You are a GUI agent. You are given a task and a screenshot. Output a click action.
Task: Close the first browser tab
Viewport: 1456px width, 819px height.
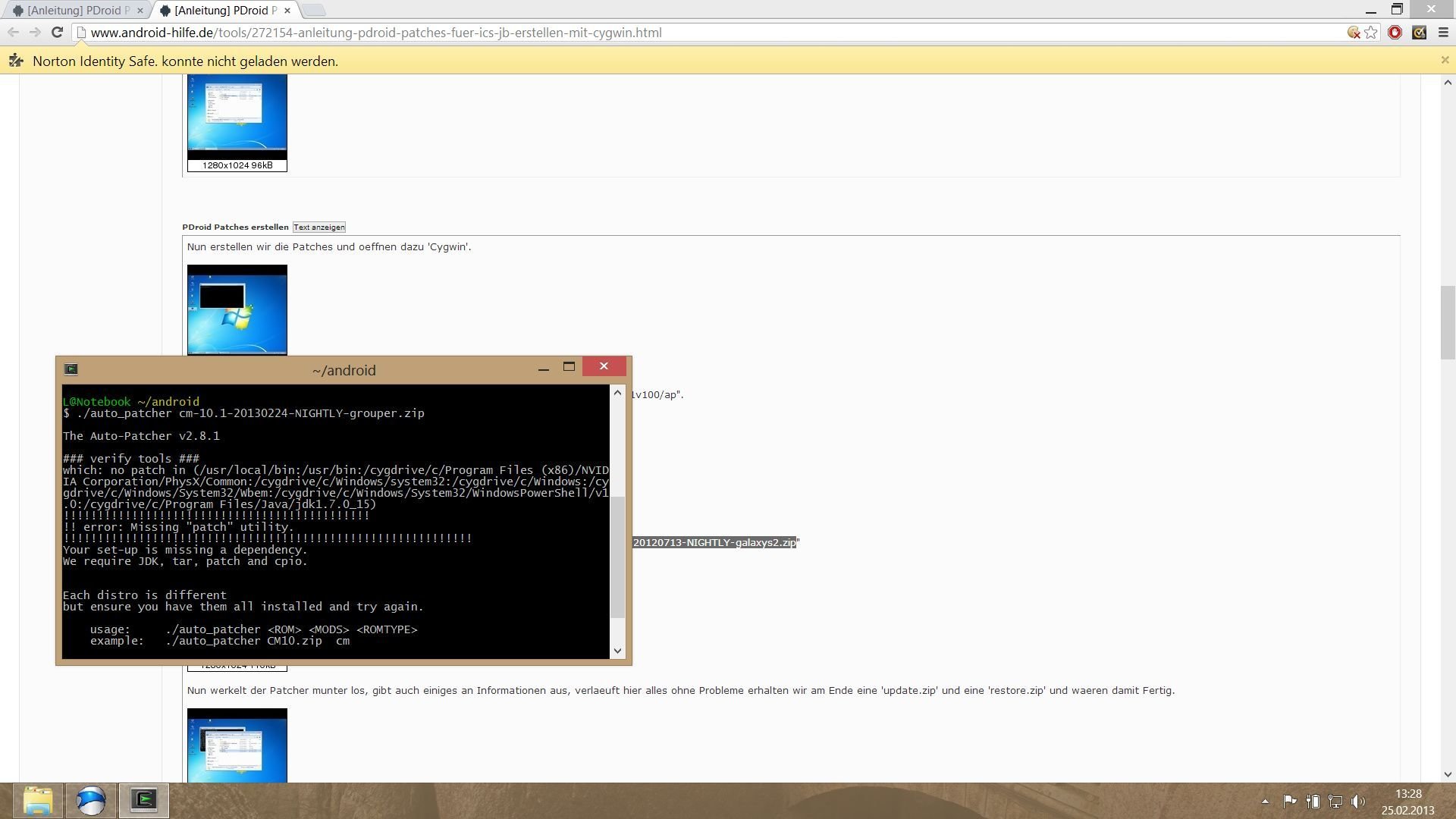tap(140, 11)
